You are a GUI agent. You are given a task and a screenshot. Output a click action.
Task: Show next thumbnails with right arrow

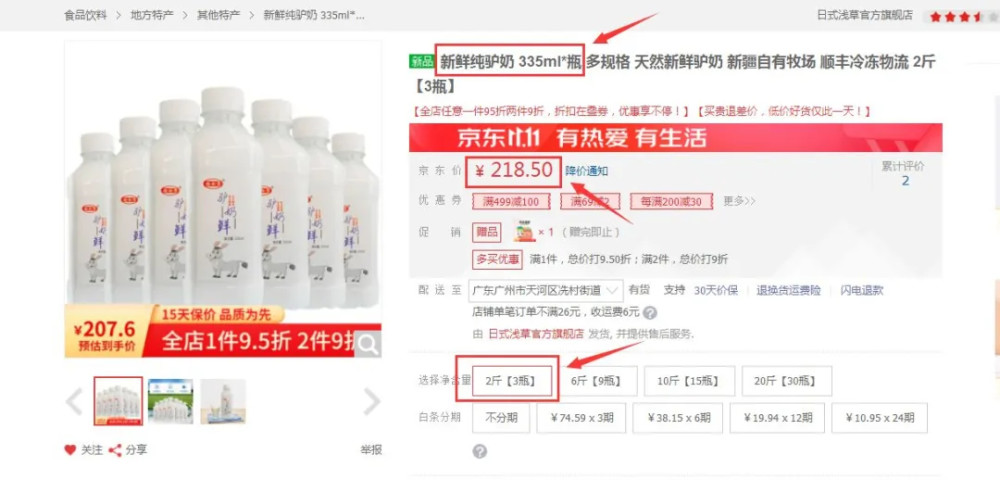pyautogui.click(x=371, y=402)
